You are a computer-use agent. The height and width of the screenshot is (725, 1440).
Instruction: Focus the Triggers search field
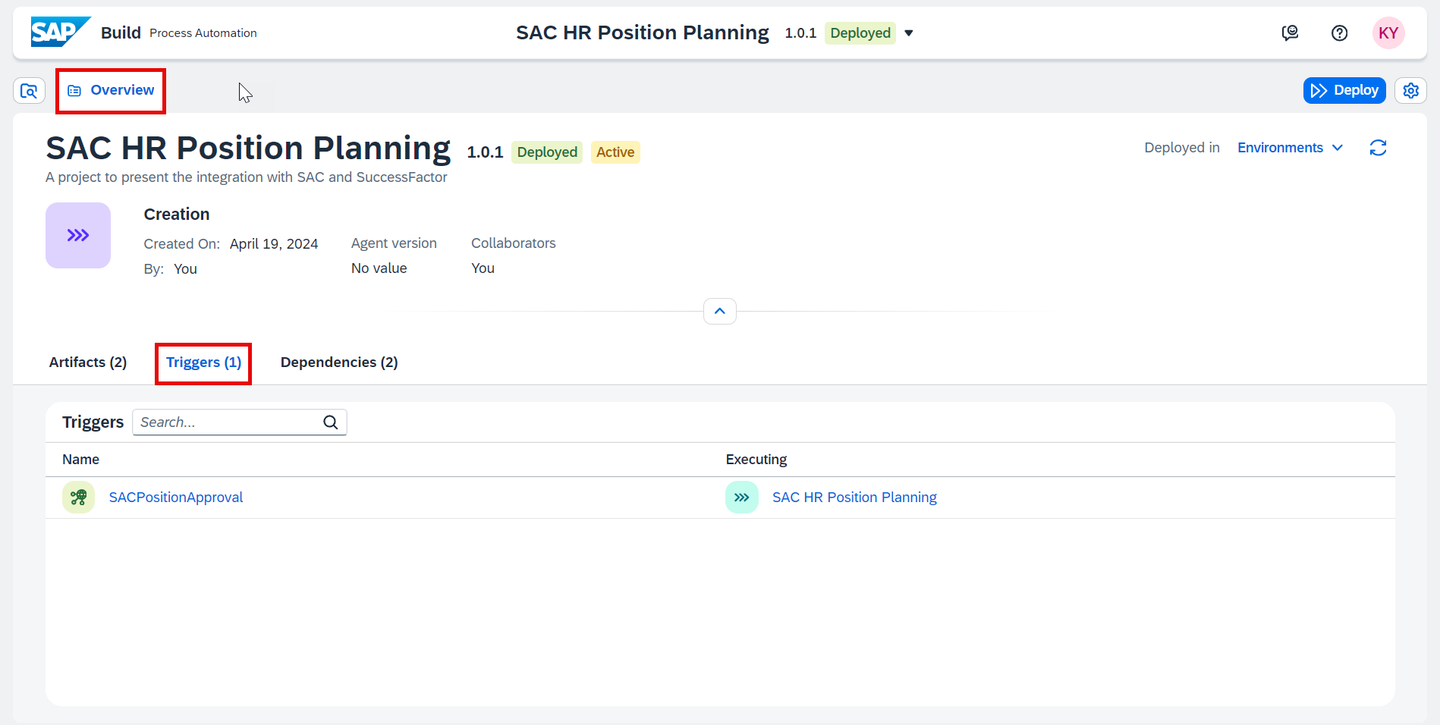point(240,422)
